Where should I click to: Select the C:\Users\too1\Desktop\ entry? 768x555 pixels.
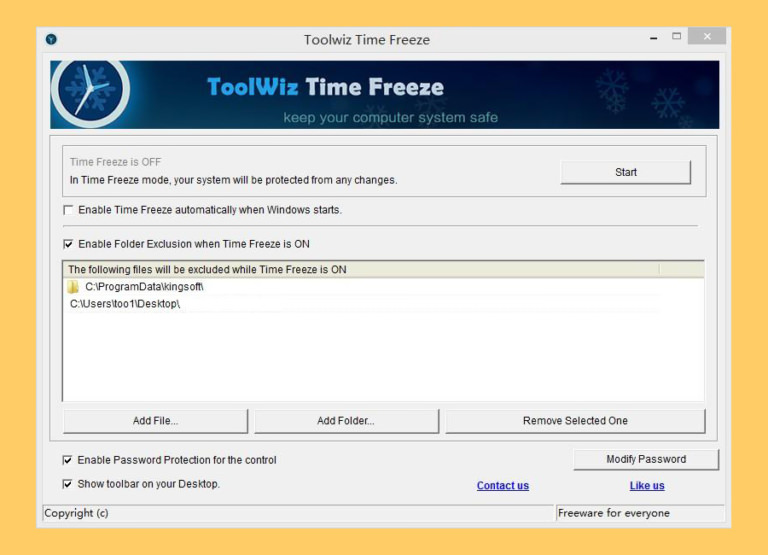[x=362, y=304]
